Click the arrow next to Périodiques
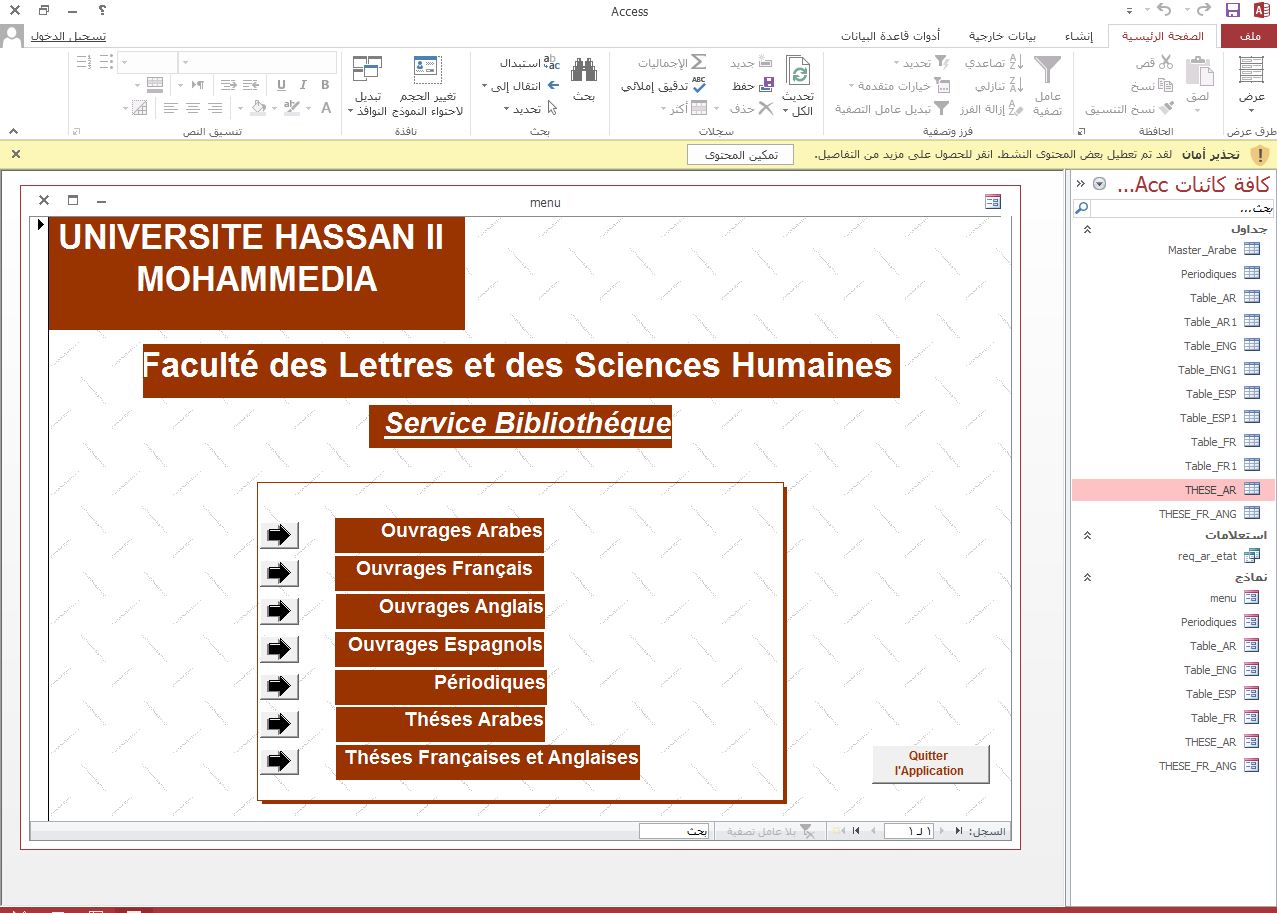The height and width of the screenshot is (913, 1277). tap(279, 686)
